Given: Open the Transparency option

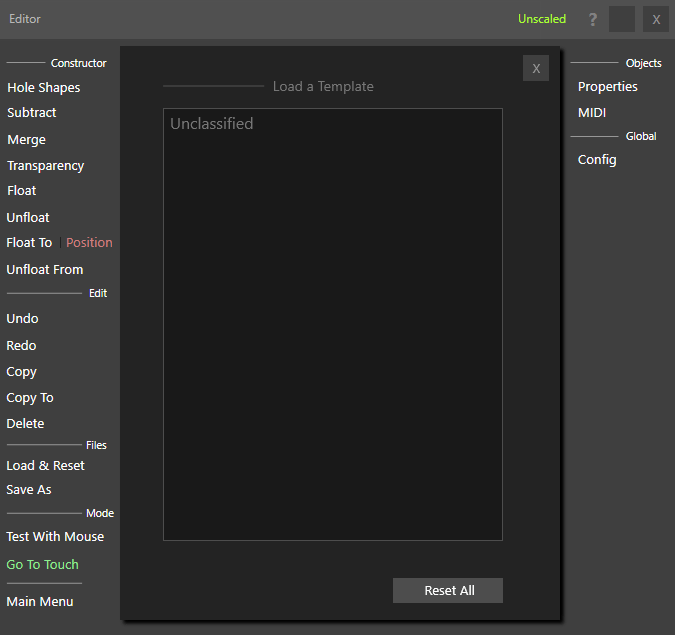Looking at the screenshot, I should (x=45, y=166).
